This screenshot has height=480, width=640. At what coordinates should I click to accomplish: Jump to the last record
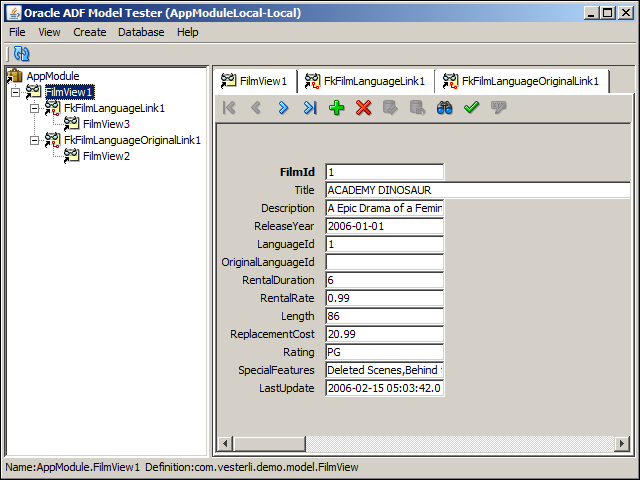[x=310, y=108]
